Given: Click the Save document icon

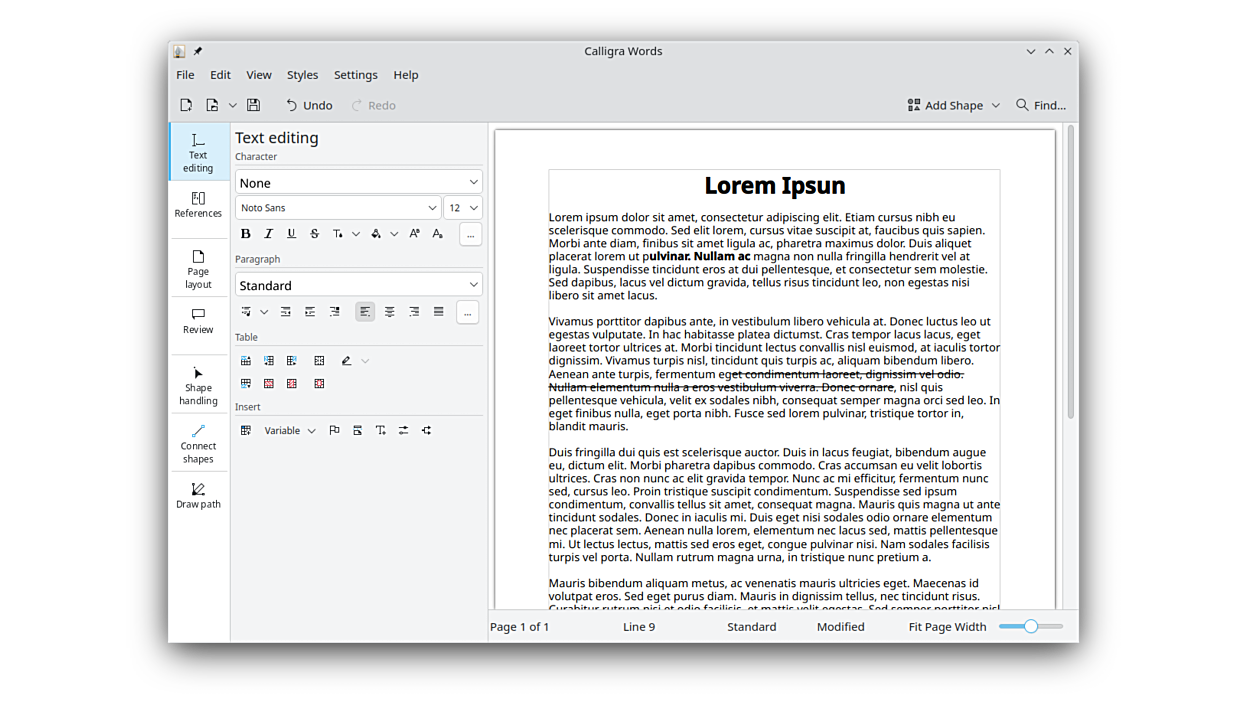Looking at the screenshot, I should tap(253, 105).
